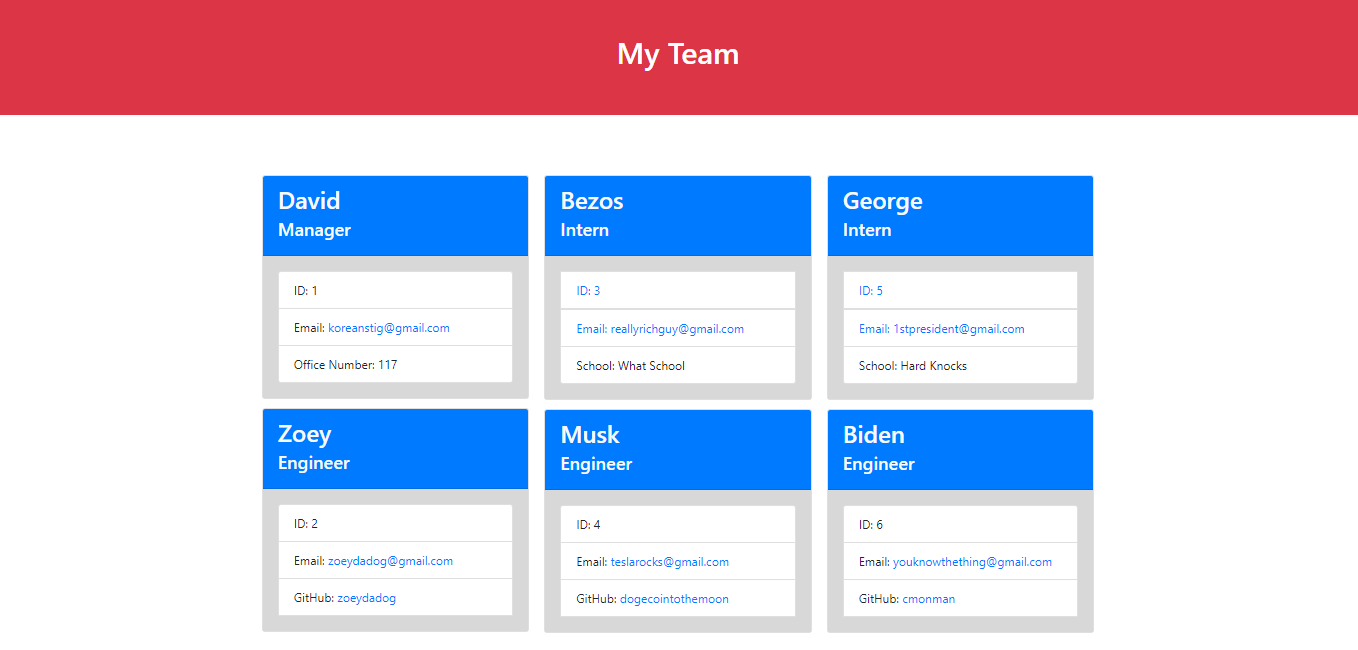Open Zoey's zoeydadog GitHub profile link
Screen dimensions: 1358x650
[365, 597]
